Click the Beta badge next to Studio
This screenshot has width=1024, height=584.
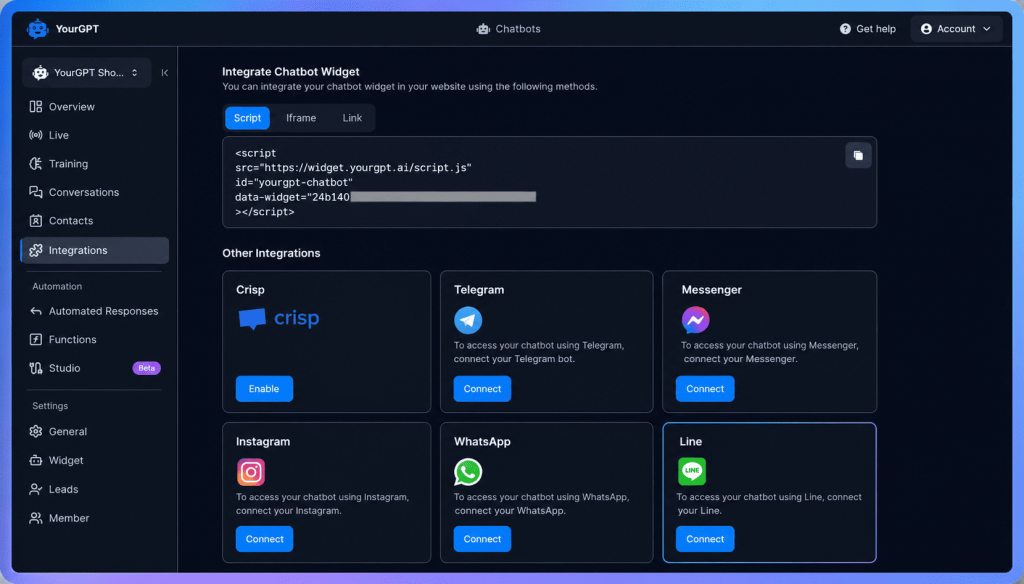tap(146, 368)
